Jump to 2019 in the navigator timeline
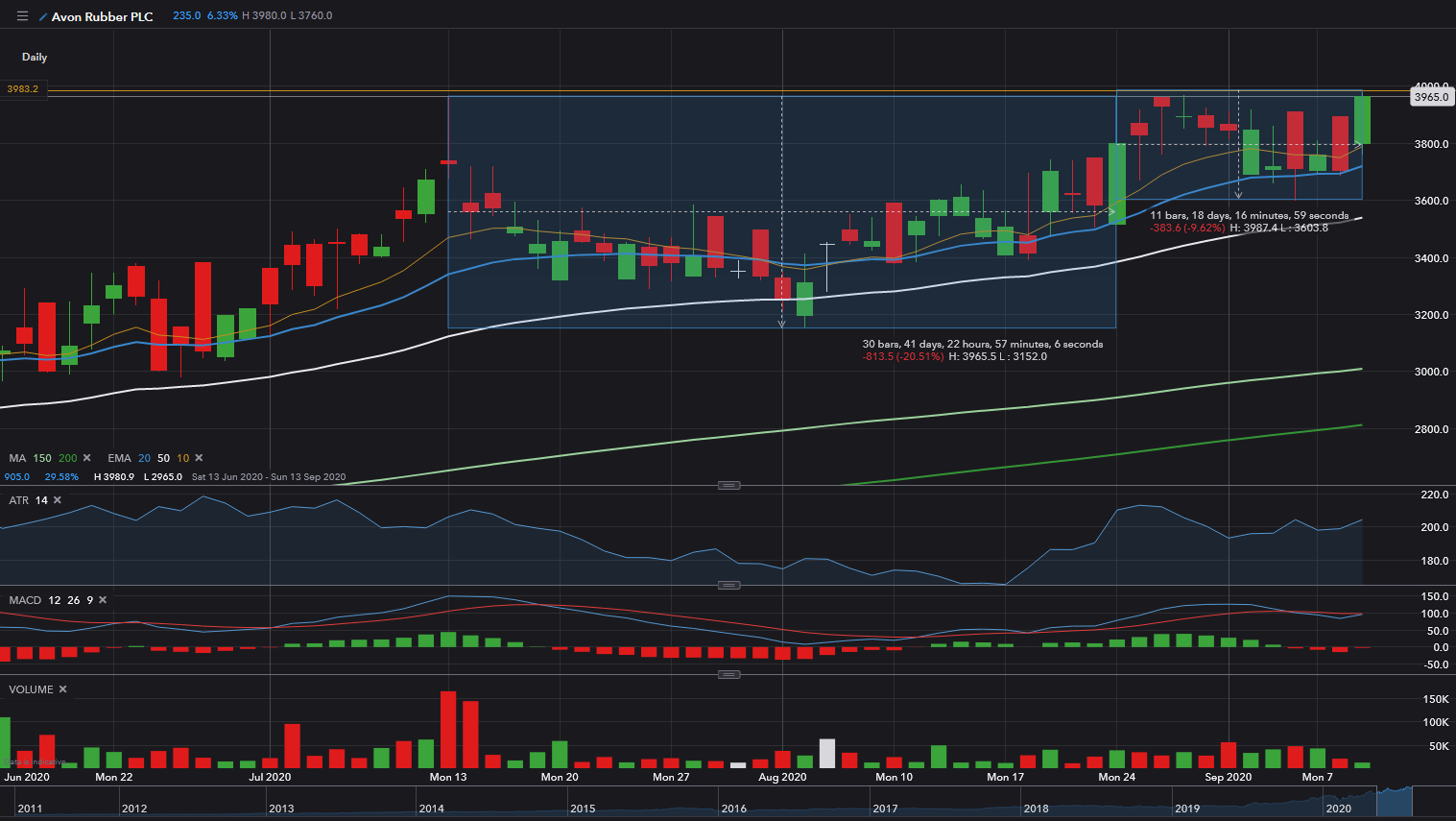Image resolution: width=1456 pixels, height=821 pixels. 1187,809
